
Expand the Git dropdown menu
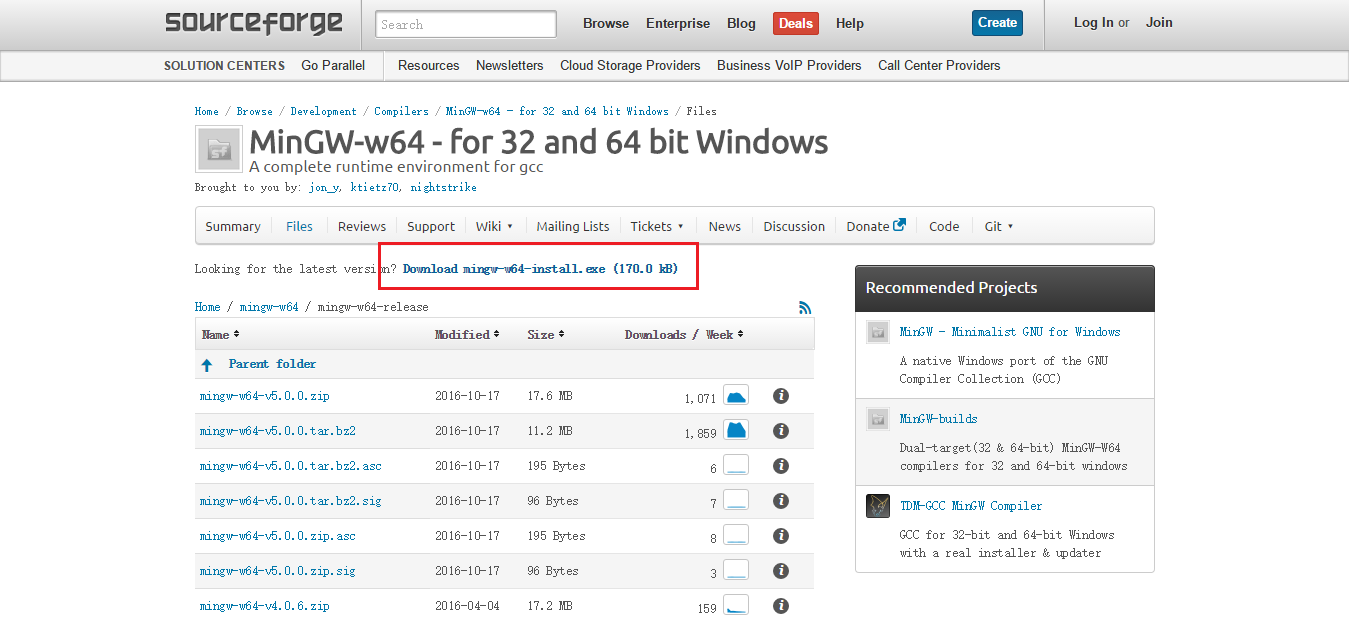click(998, 226)
